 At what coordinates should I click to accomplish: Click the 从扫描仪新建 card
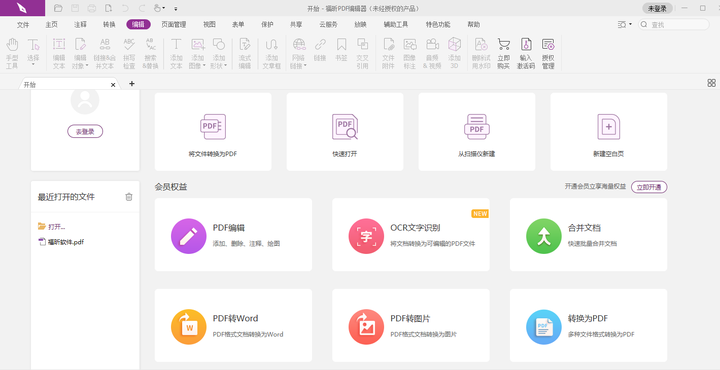pyautogui.click(x=477, y=132)
